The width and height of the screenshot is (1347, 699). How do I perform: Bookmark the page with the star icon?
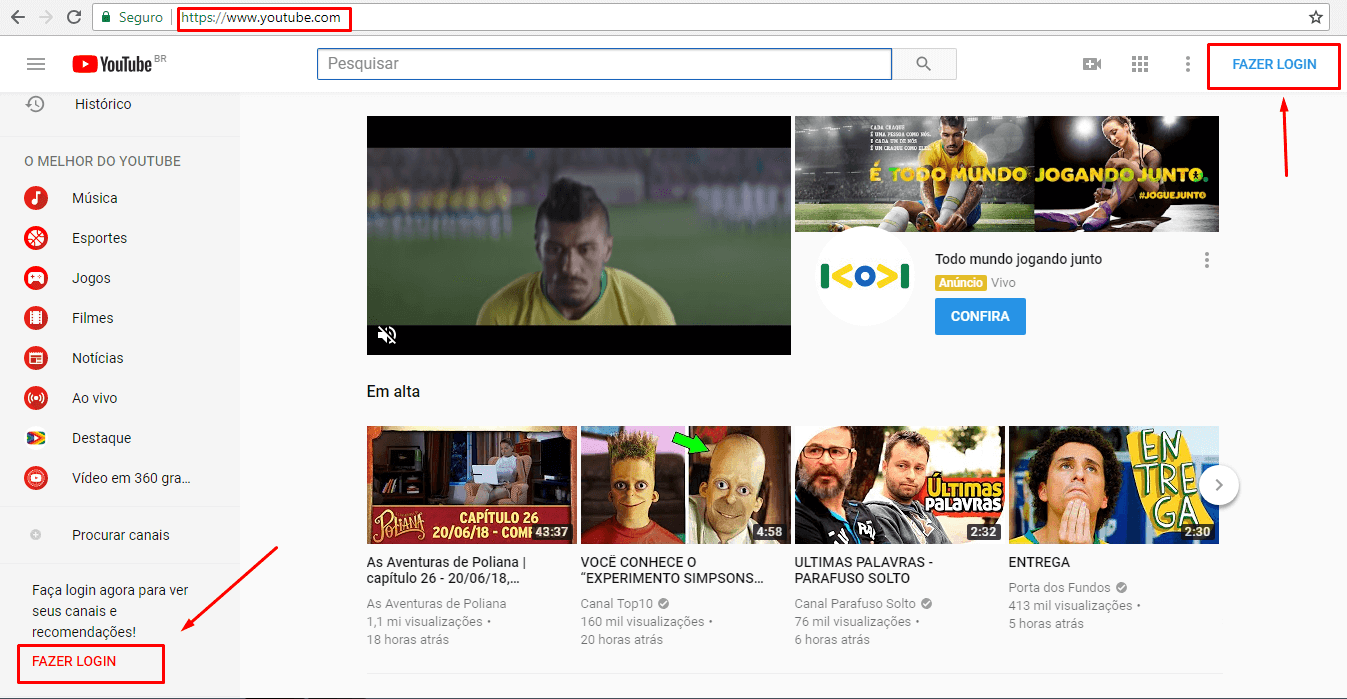point(1316,17)
